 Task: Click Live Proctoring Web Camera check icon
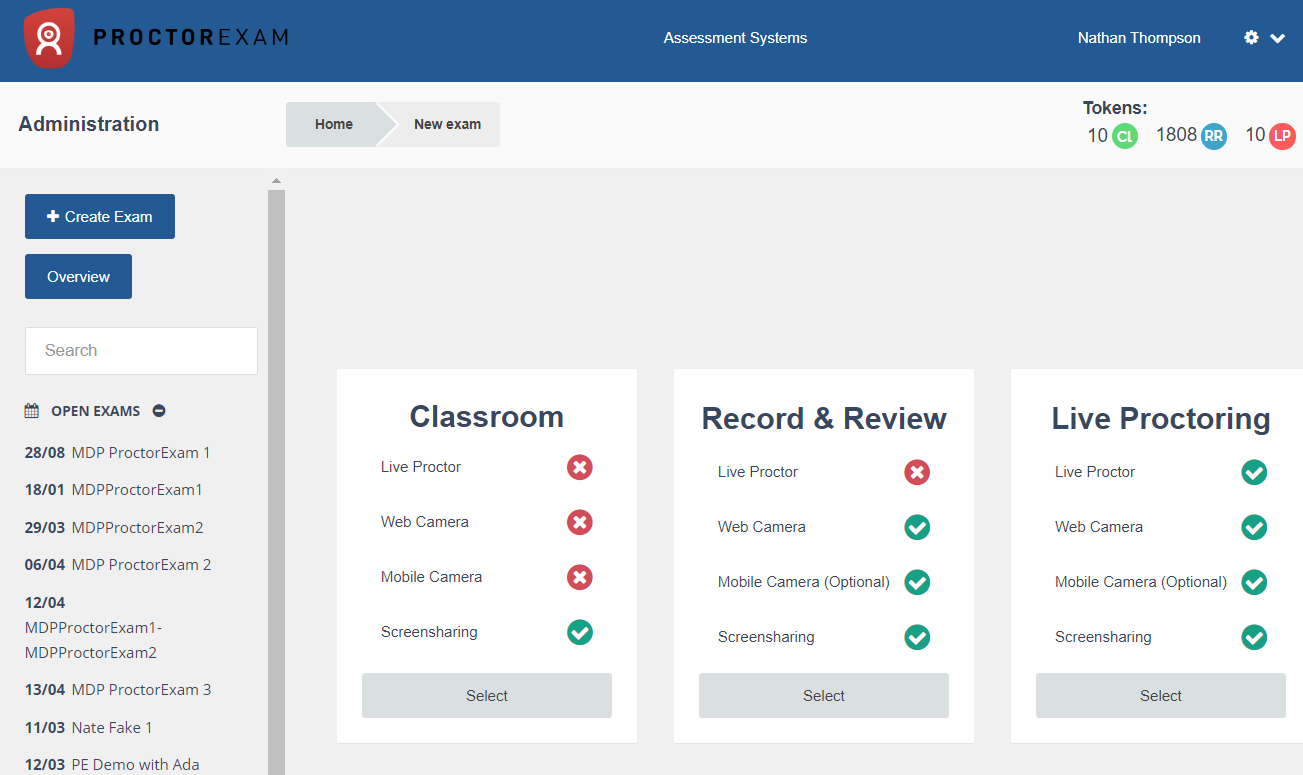(x=1254, y=527)
